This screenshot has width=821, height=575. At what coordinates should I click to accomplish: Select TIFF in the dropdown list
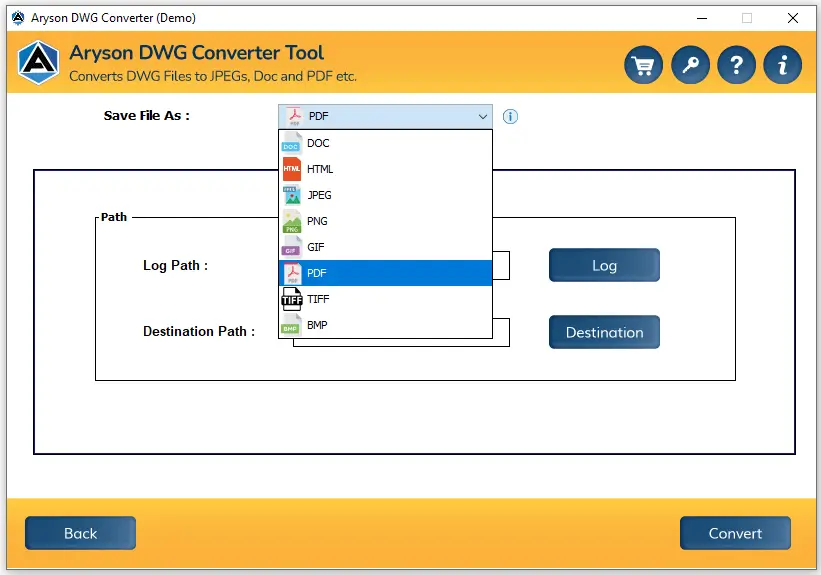click(x=385, y=299)
